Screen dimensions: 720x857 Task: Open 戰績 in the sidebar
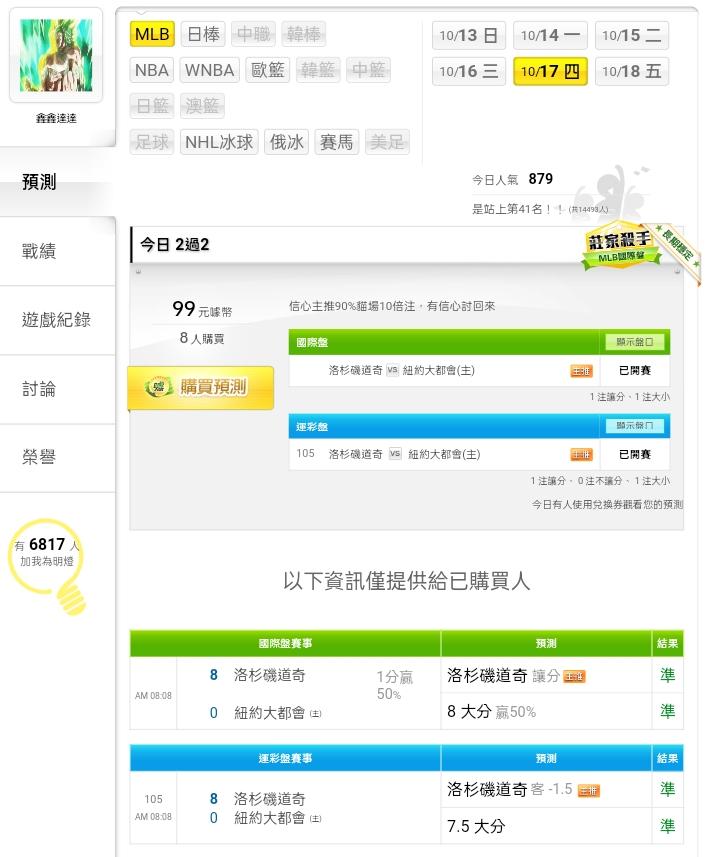(x=39, y=252)
